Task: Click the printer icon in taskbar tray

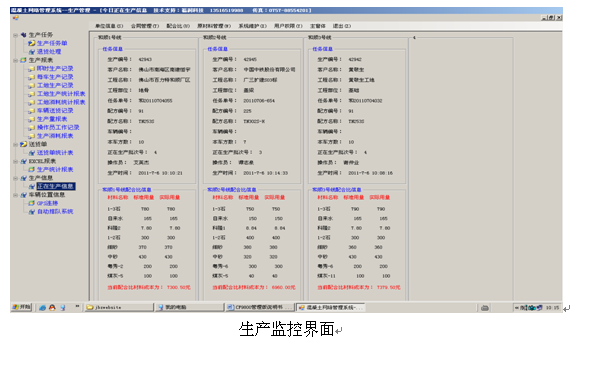Action: [x=485, y=308]
